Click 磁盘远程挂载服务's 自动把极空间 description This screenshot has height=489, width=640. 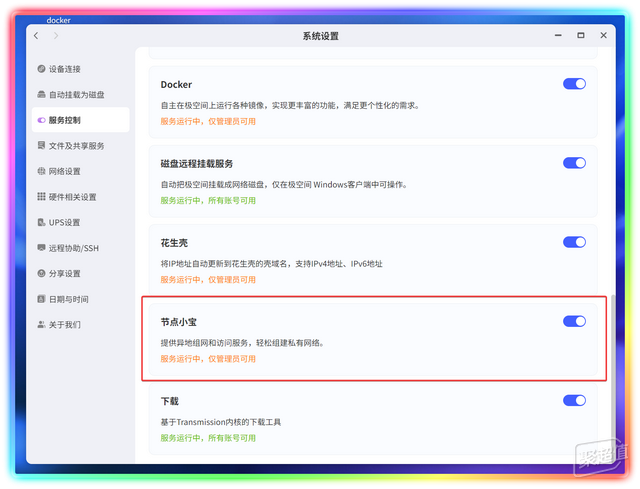click(284, 184)
